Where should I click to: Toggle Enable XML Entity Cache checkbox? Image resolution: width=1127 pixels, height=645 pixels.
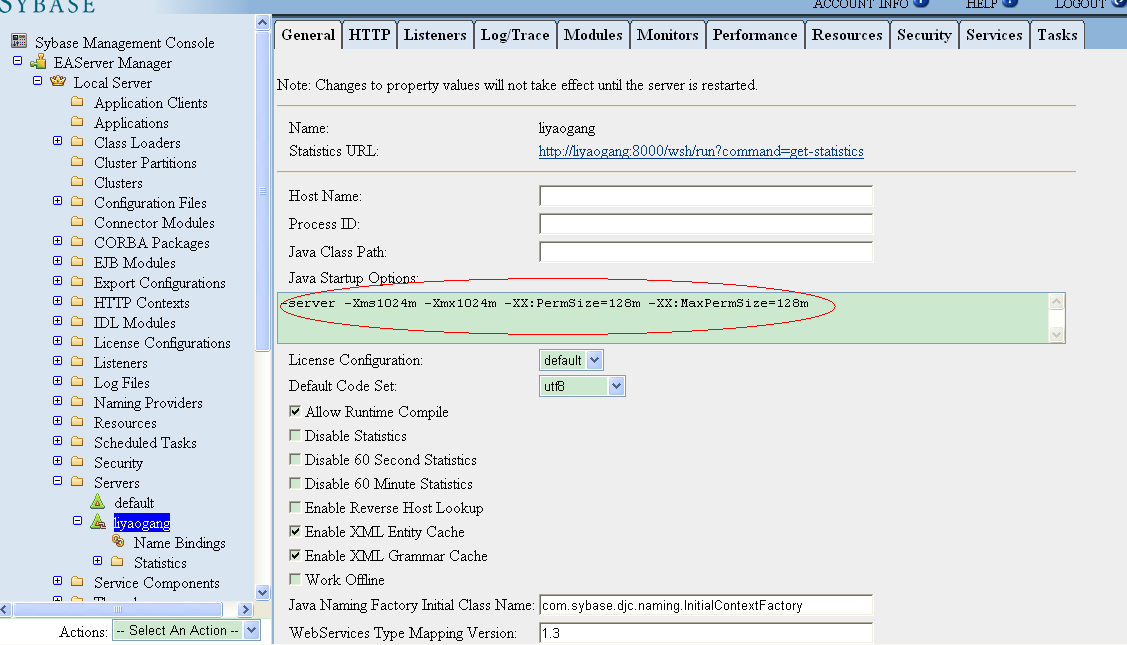(295, 531)
